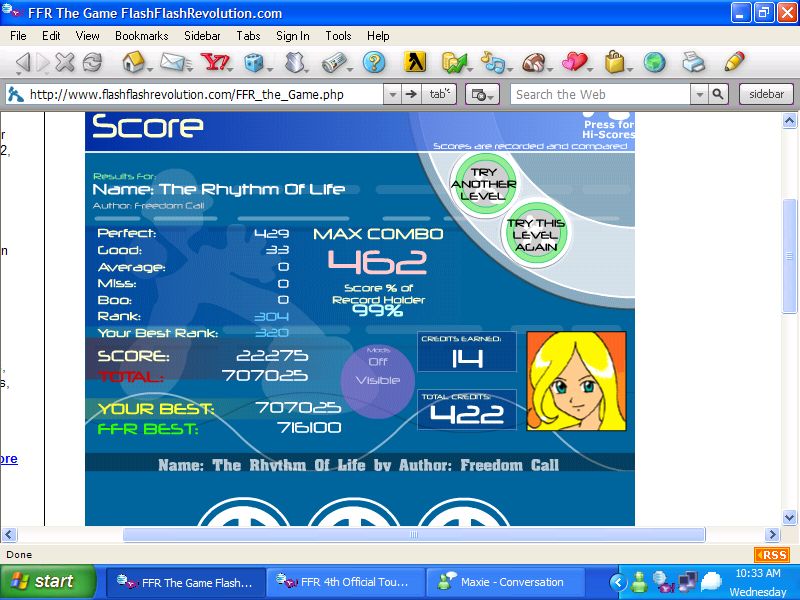800x600 pixels.
Task: Expand the hidden system tray icons arrow
Action: 616,582
